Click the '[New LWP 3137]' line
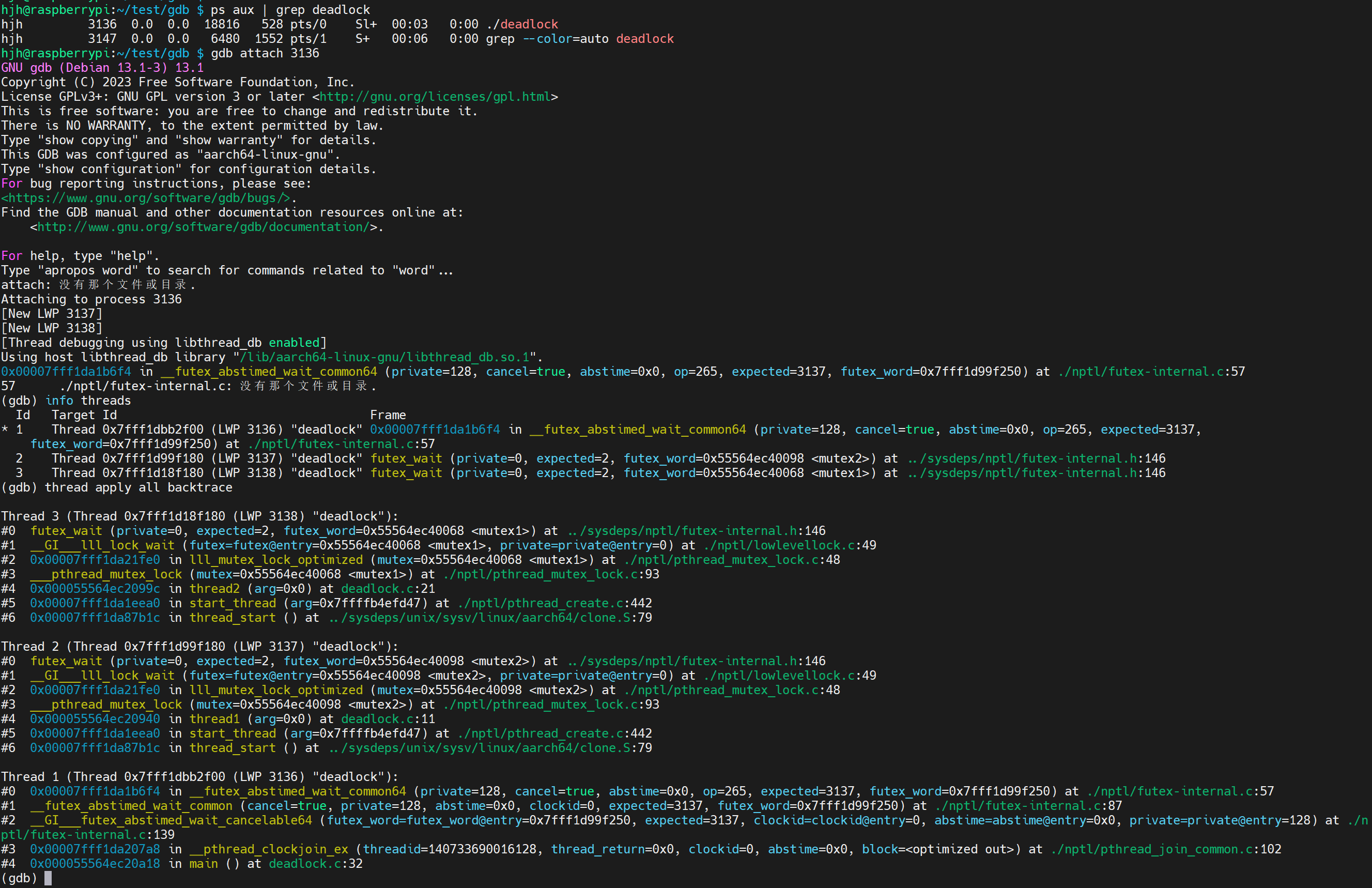 click(52, 314)
